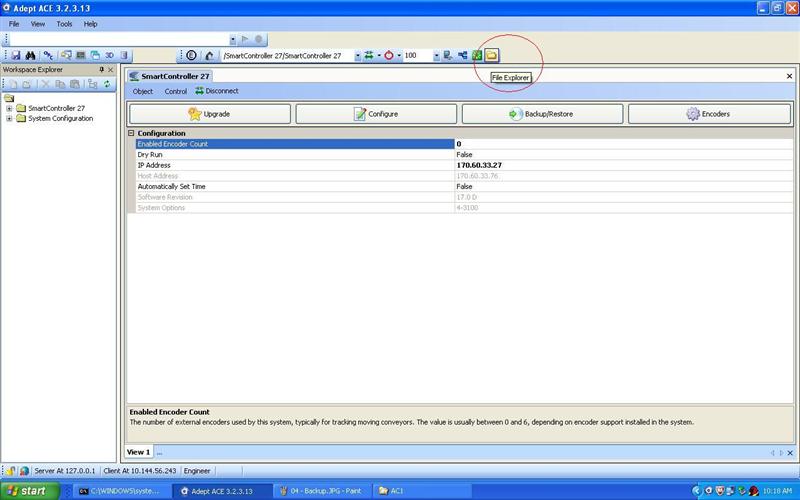
Task: Click Engineer access level in status bar
Action: point(197,471)
